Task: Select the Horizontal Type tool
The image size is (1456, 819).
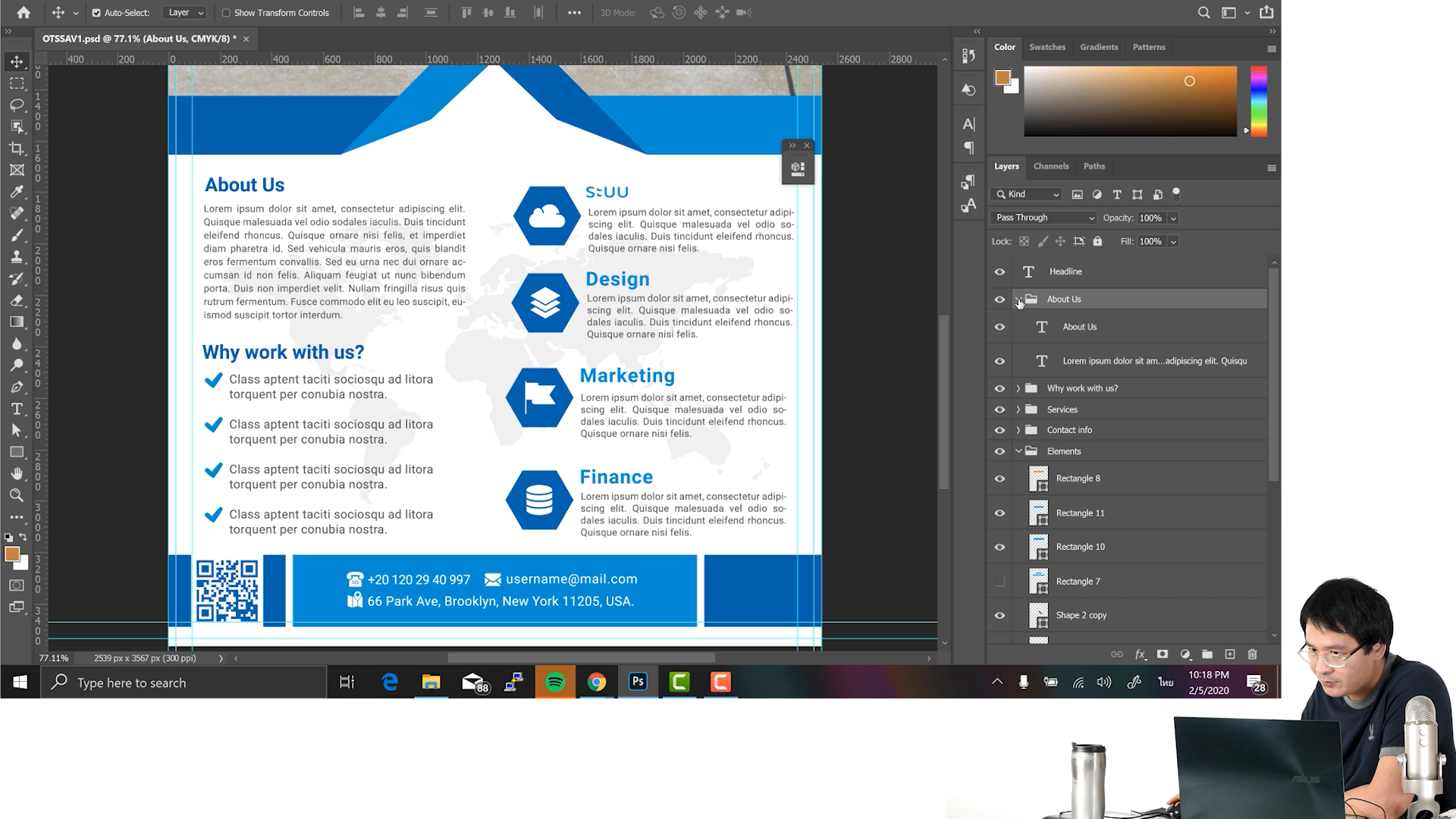Action: (x=17, y=409)
